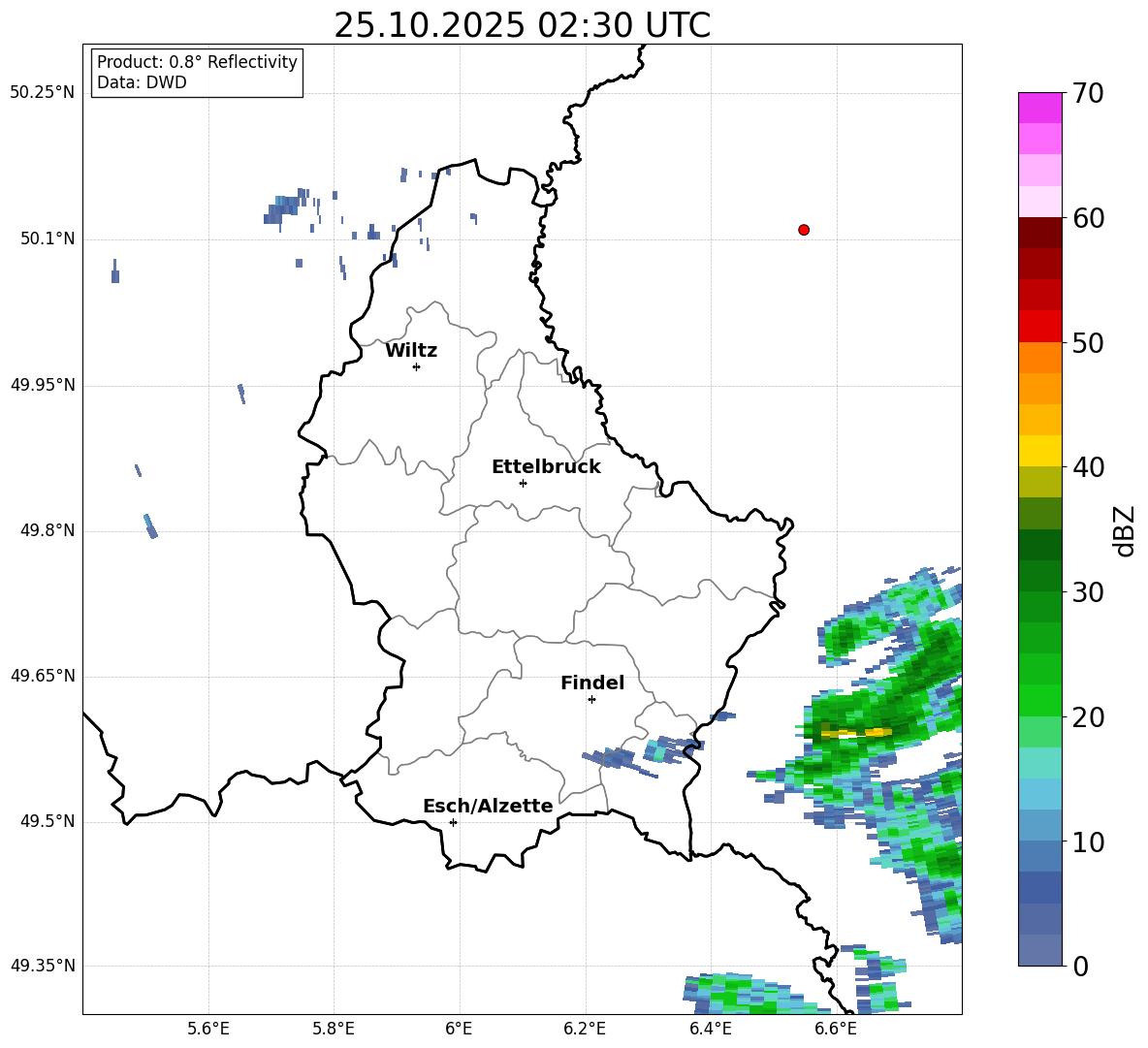Click the magenta top segment of the colorbar
The image size is (1148, 1048).
tap(1039, 108)
